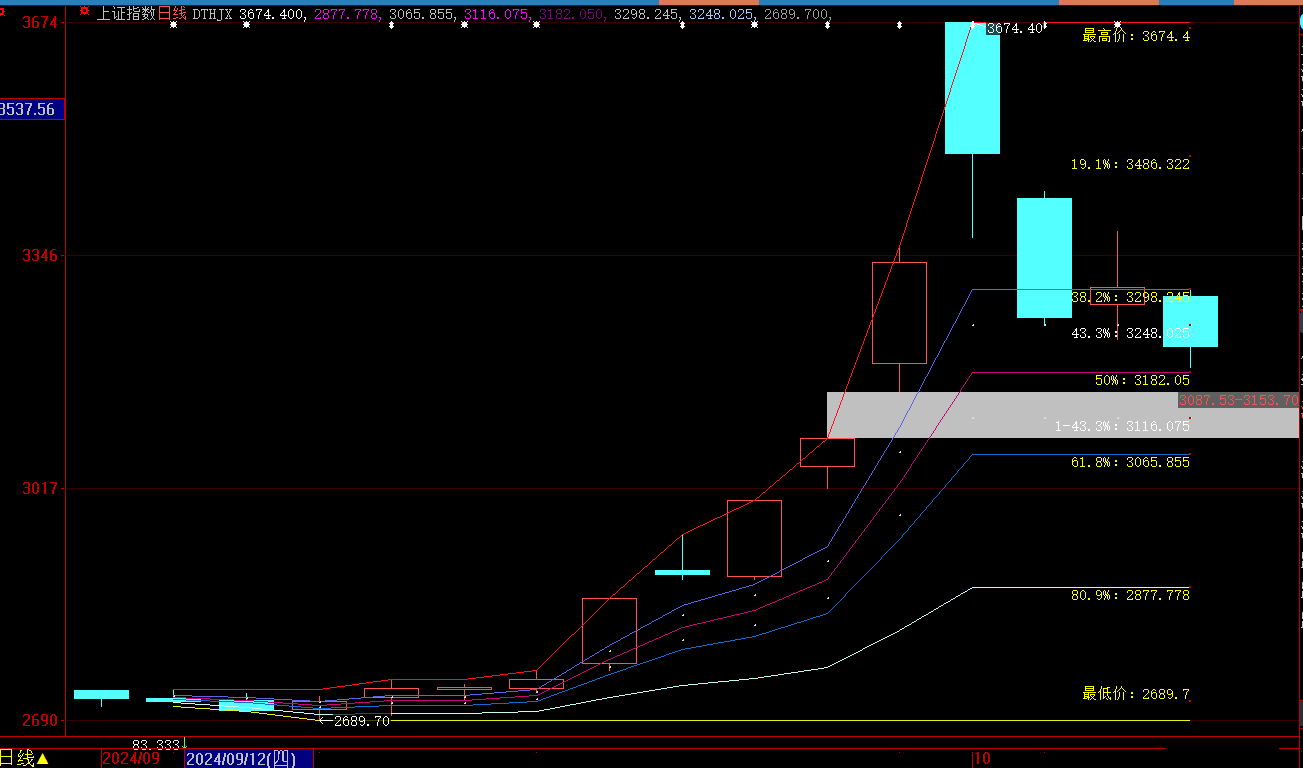
Task: Click the header value 3065.855
Action: coord(422,14)
